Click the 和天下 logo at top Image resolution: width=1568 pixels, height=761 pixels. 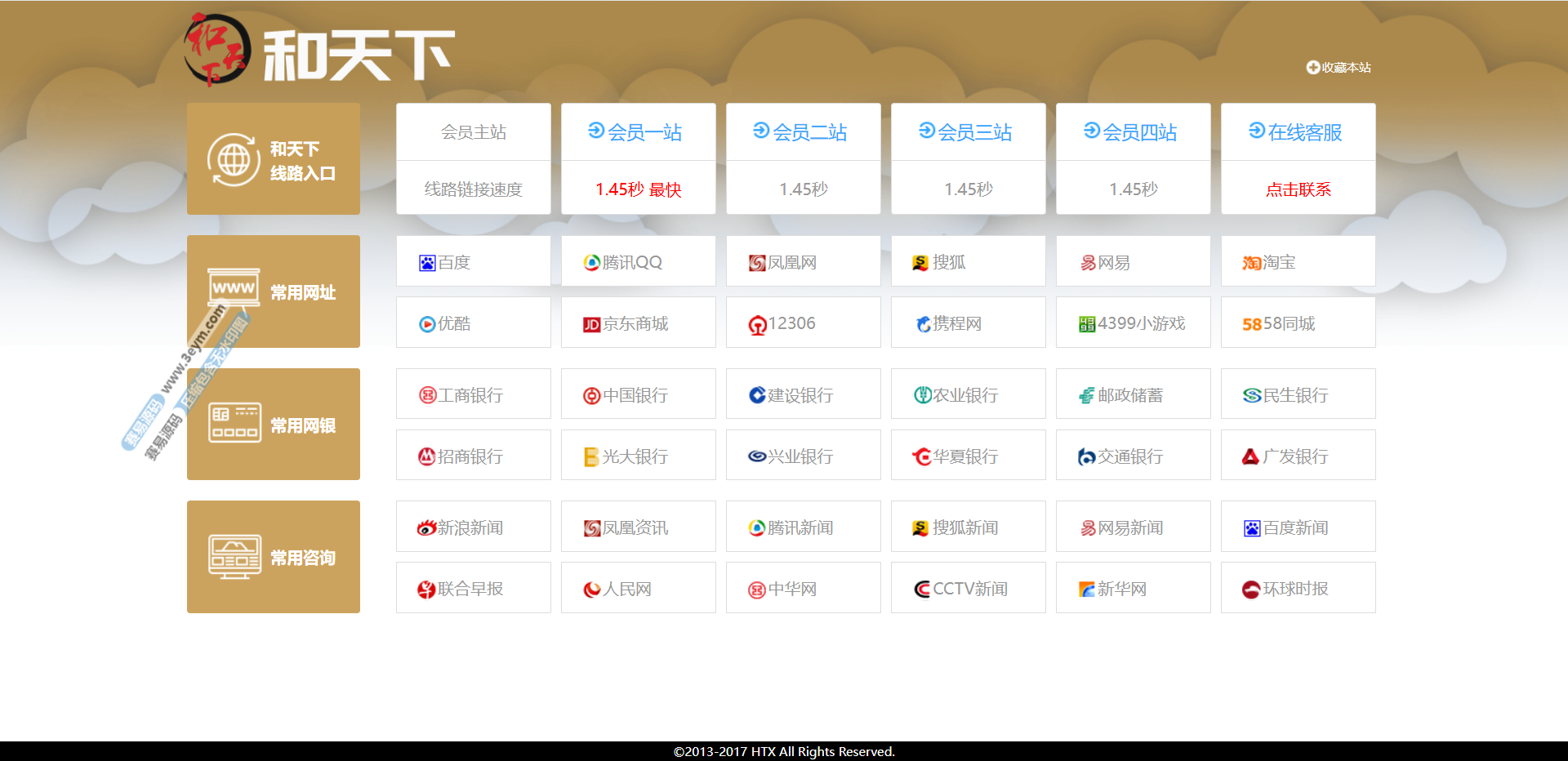pos(319,51)
